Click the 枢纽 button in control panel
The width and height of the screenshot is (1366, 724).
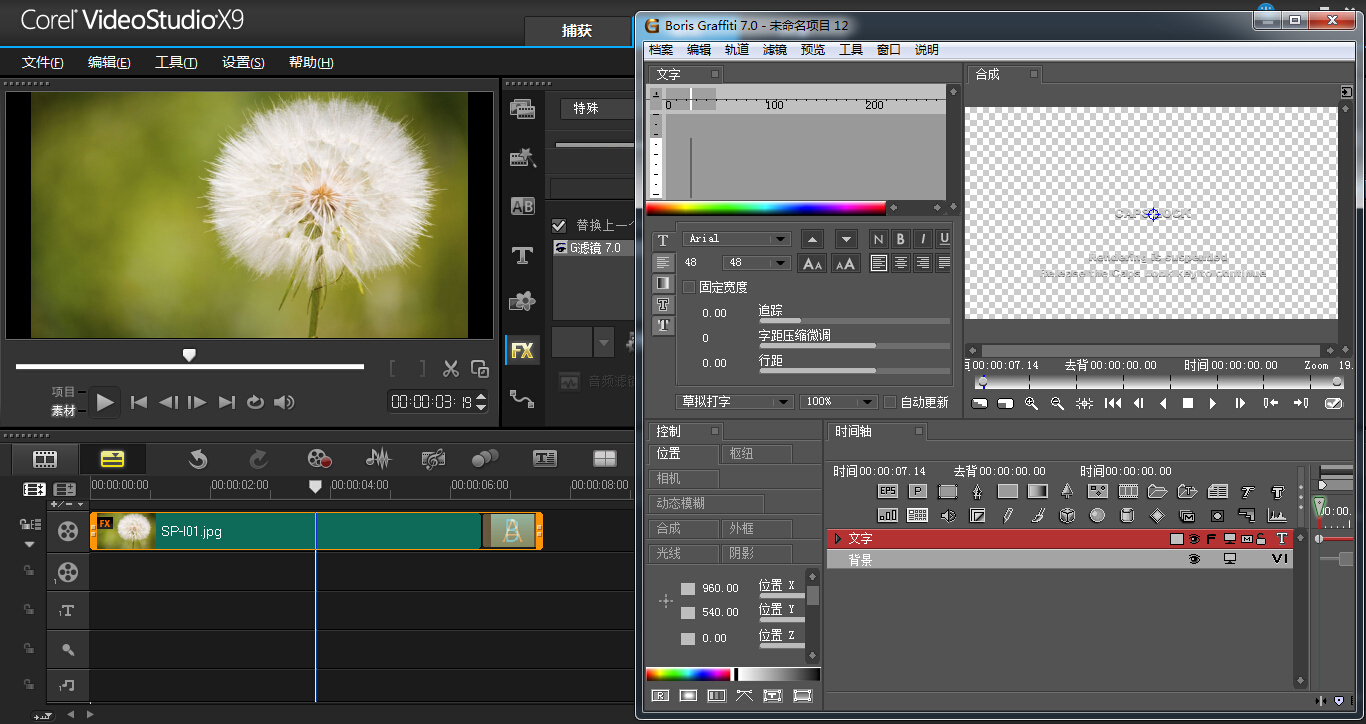[x=757, y=454]
